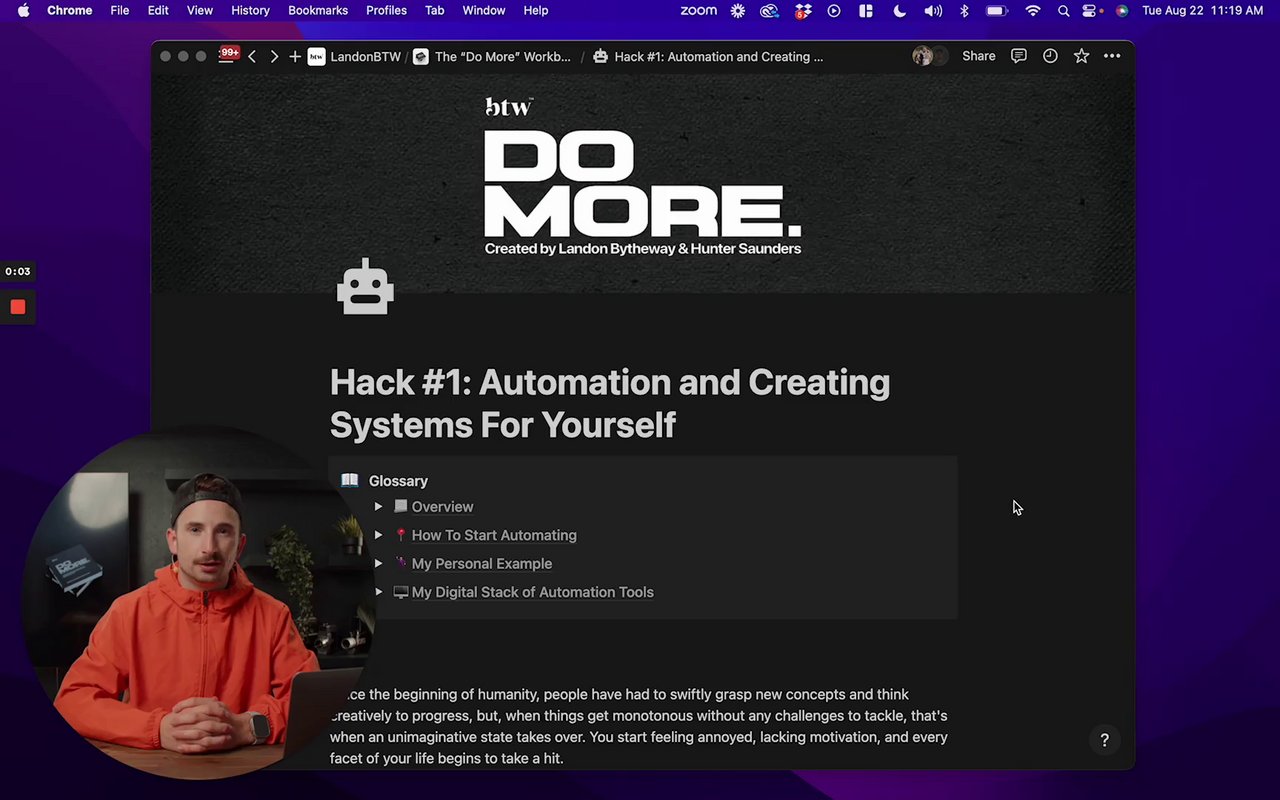Open page history with the clock icon
1280x800 pixels.
pos(1050,56)
